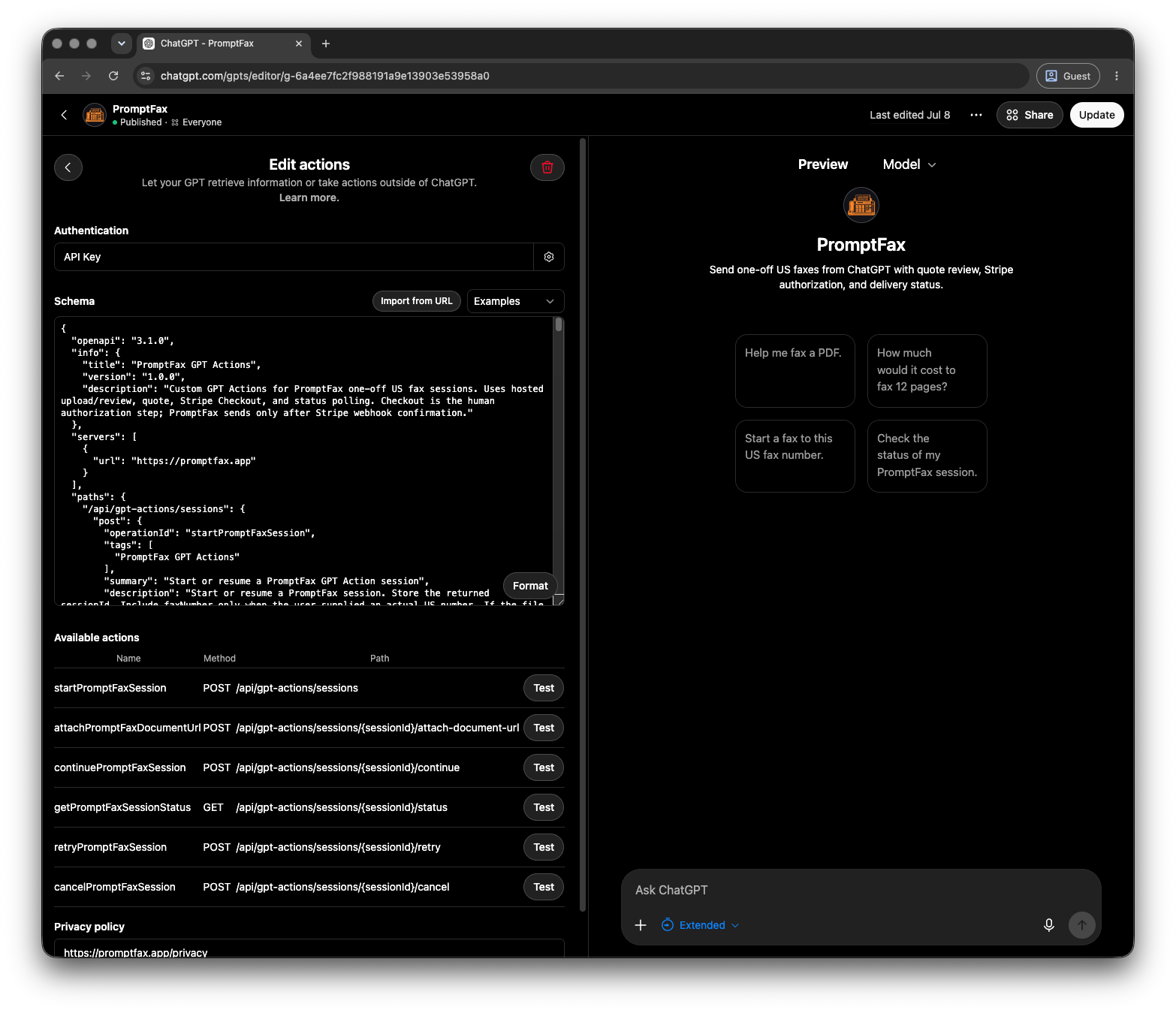Test getPromptFaxSessionStatus action
Screen dimensions: 1176x1013
(x=544, y=807)
